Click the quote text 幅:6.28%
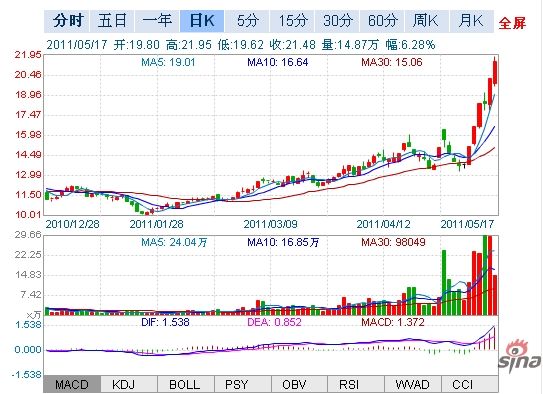Image resolution: width=543 pixels, height=394 pixels. click(410, 45)
